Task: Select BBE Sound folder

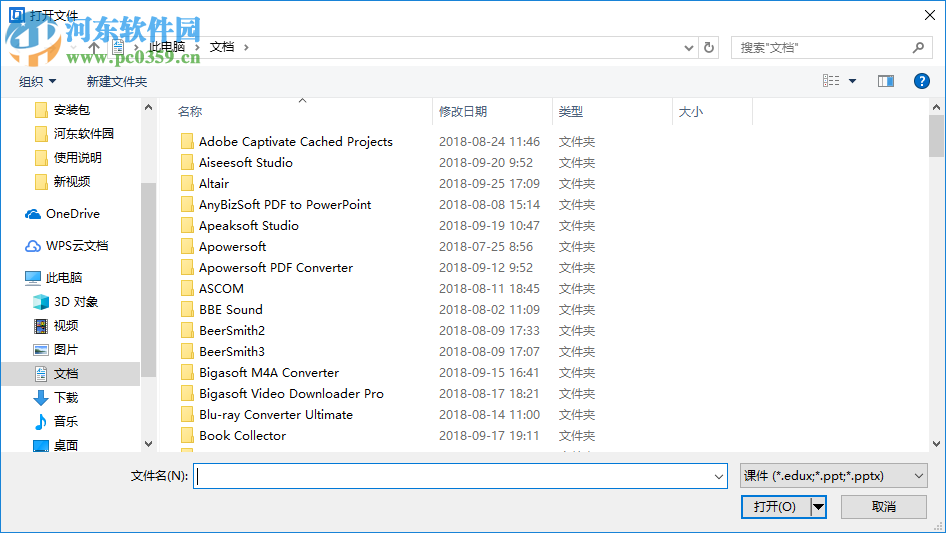Action: click(x=231, y=310)
